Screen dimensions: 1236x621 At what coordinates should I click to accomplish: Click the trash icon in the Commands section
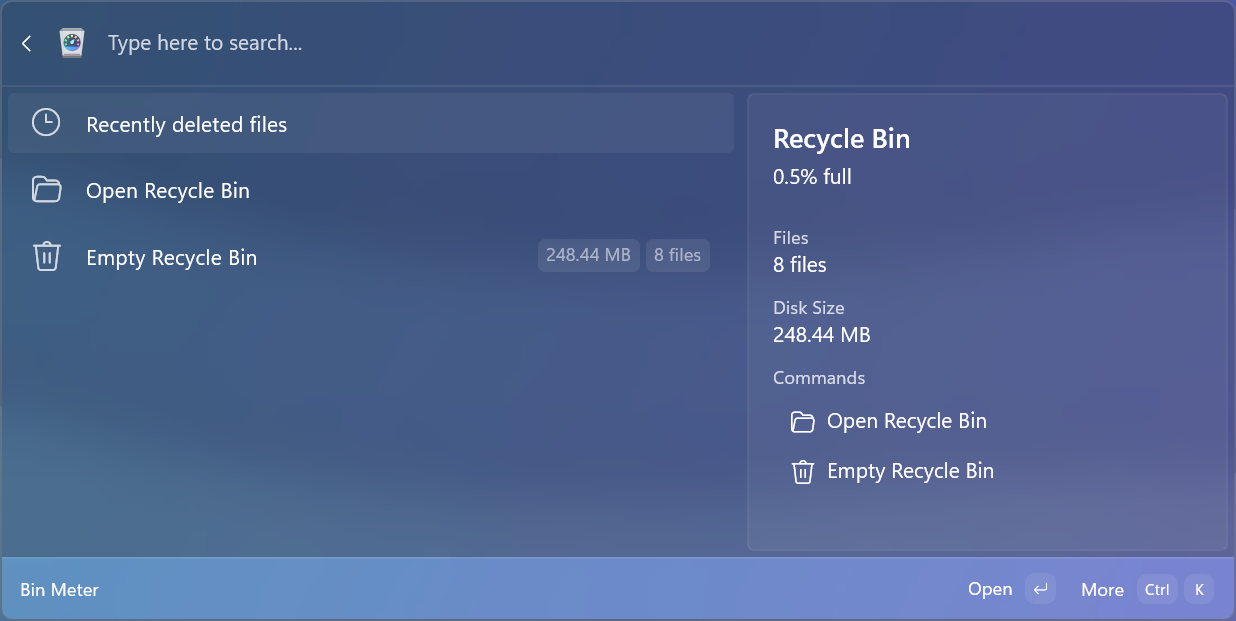click(802, 472)
